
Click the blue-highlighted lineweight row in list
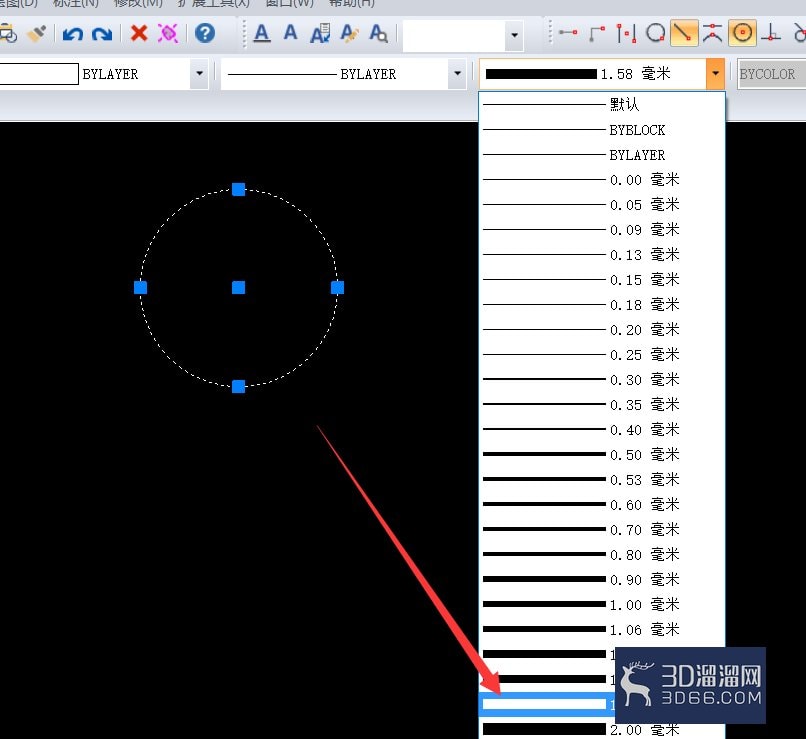(x=547, y=704)
